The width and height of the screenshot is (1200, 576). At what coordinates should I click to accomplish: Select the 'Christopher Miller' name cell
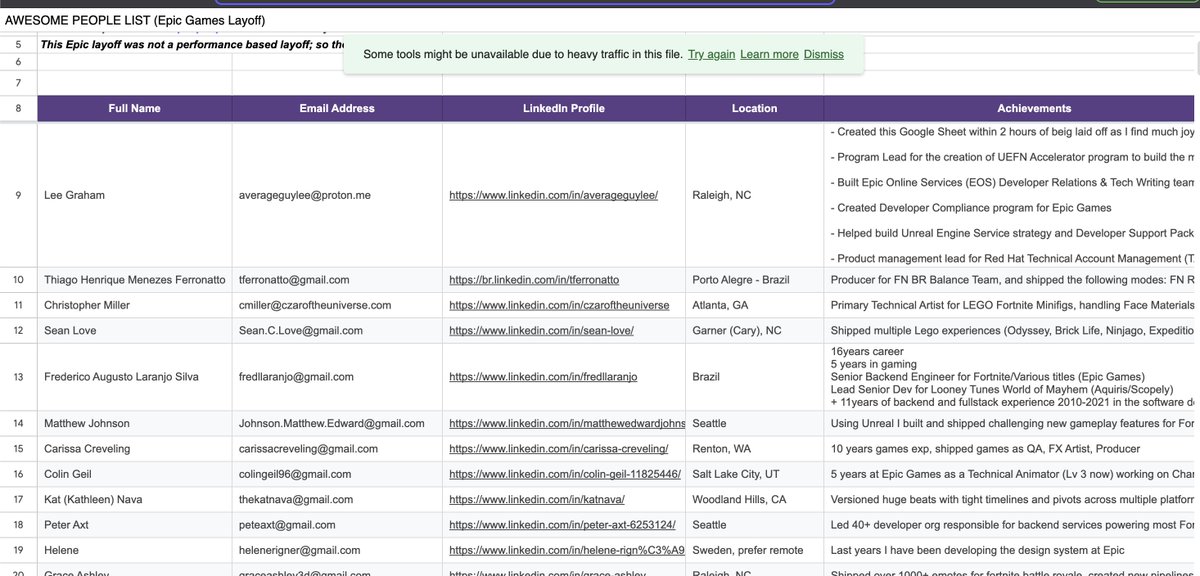pyautogui.click(x=134, y=305)
